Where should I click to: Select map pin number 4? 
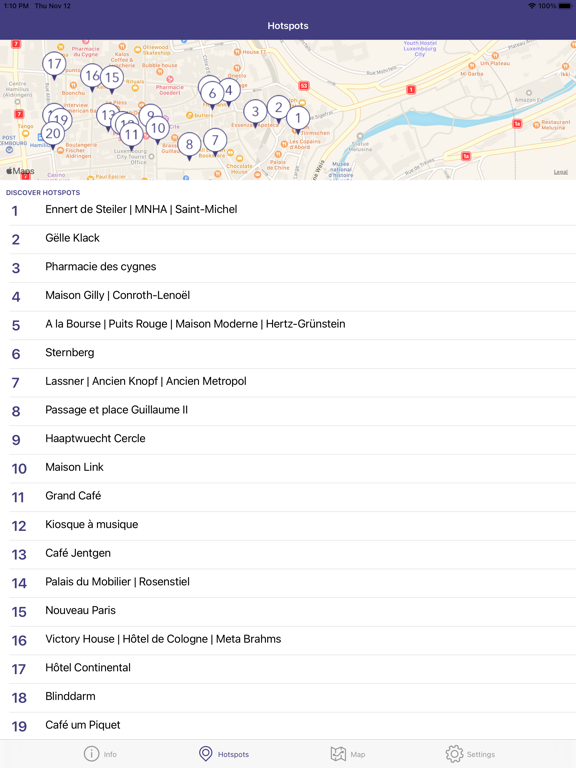point(229,91)
